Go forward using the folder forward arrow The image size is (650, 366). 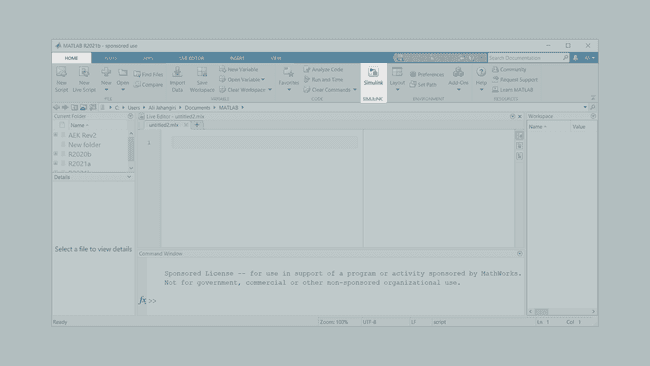[x=65, y=107]
